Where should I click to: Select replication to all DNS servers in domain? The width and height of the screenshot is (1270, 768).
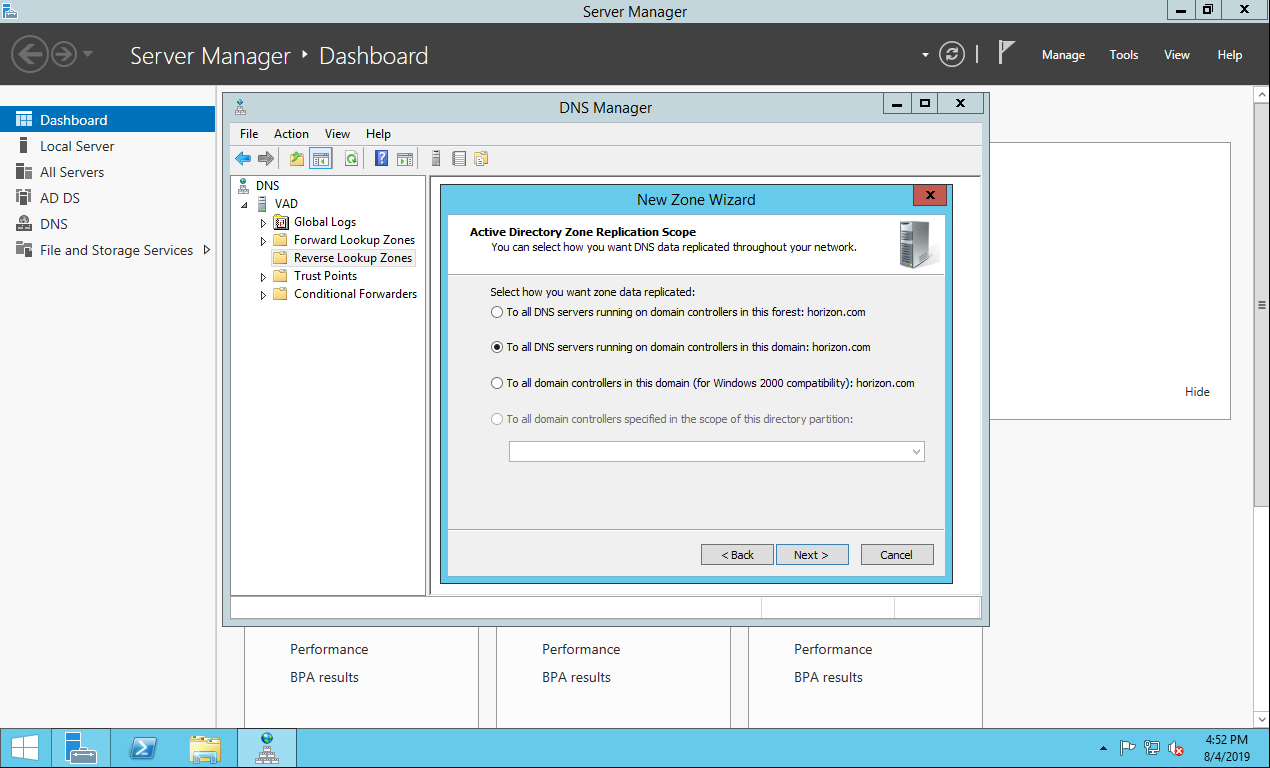tap(497, 348)
